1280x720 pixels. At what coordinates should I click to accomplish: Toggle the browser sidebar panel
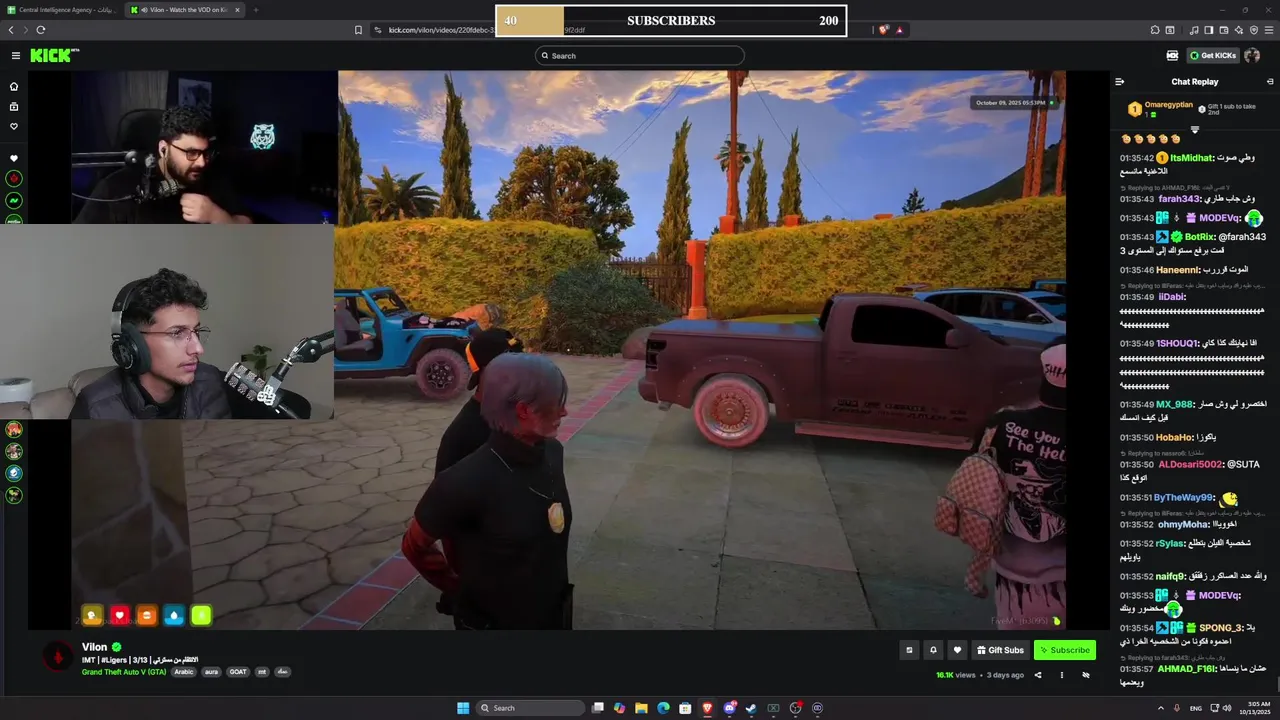coord(1208,30)
